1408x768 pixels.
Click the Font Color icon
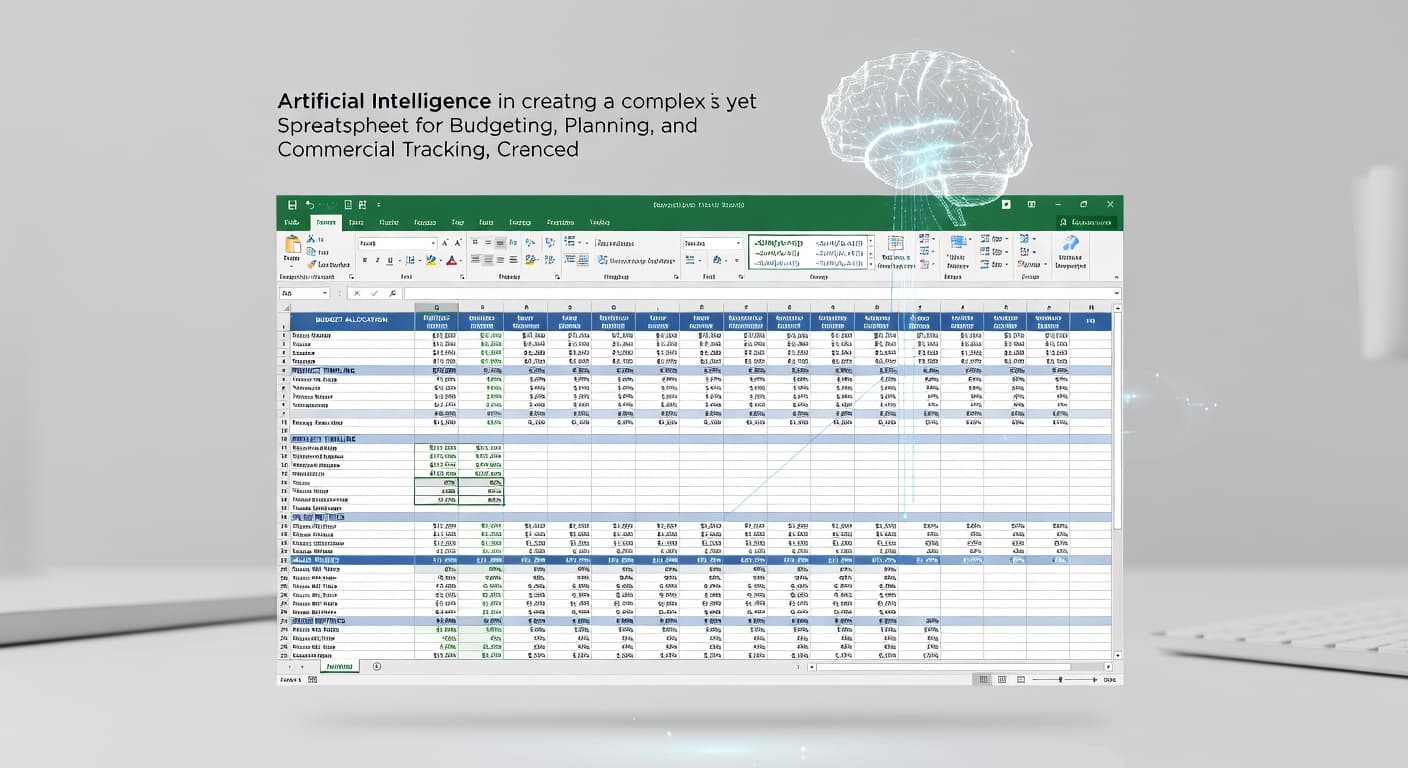[452, 261]
